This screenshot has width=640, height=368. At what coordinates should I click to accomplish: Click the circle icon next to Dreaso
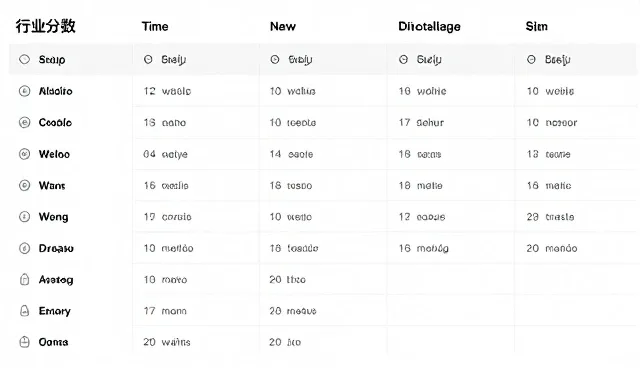pos(24,248)
